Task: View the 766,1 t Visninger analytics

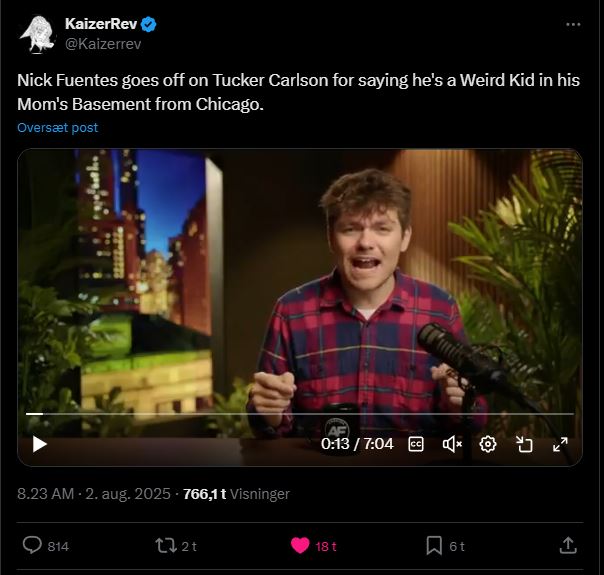Action: 236,494
